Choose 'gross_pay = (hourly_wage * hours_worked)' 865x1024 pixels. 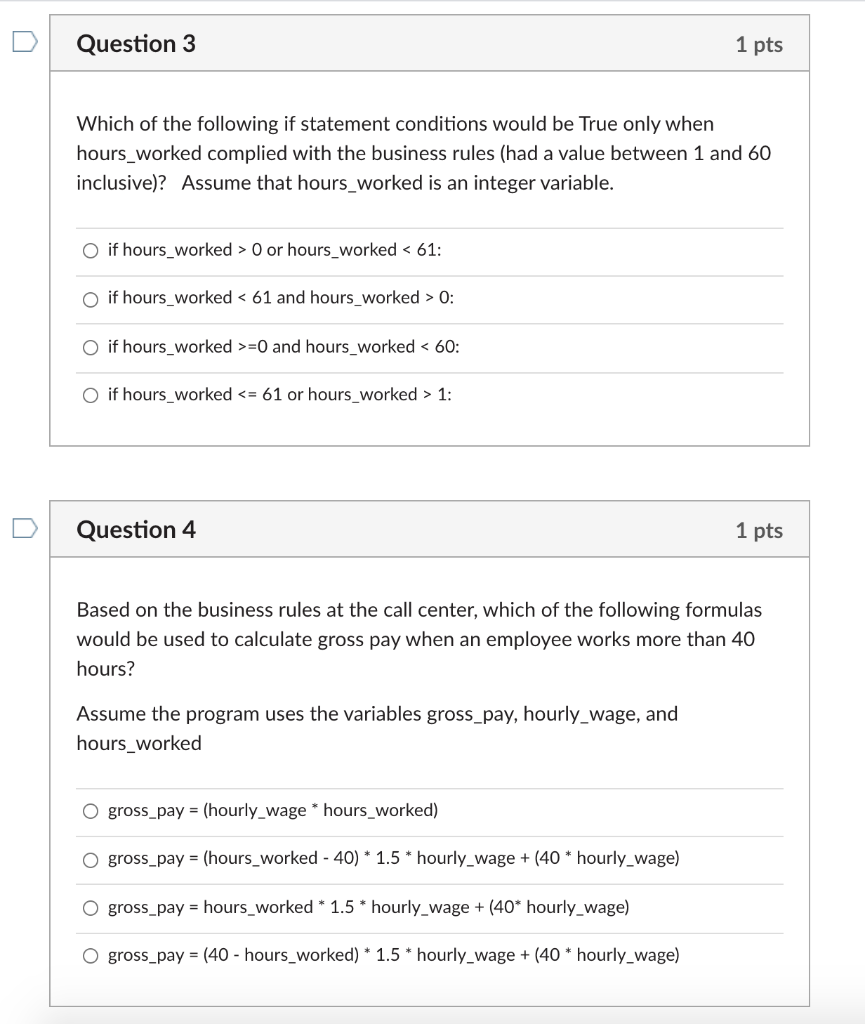pos(90,810)
